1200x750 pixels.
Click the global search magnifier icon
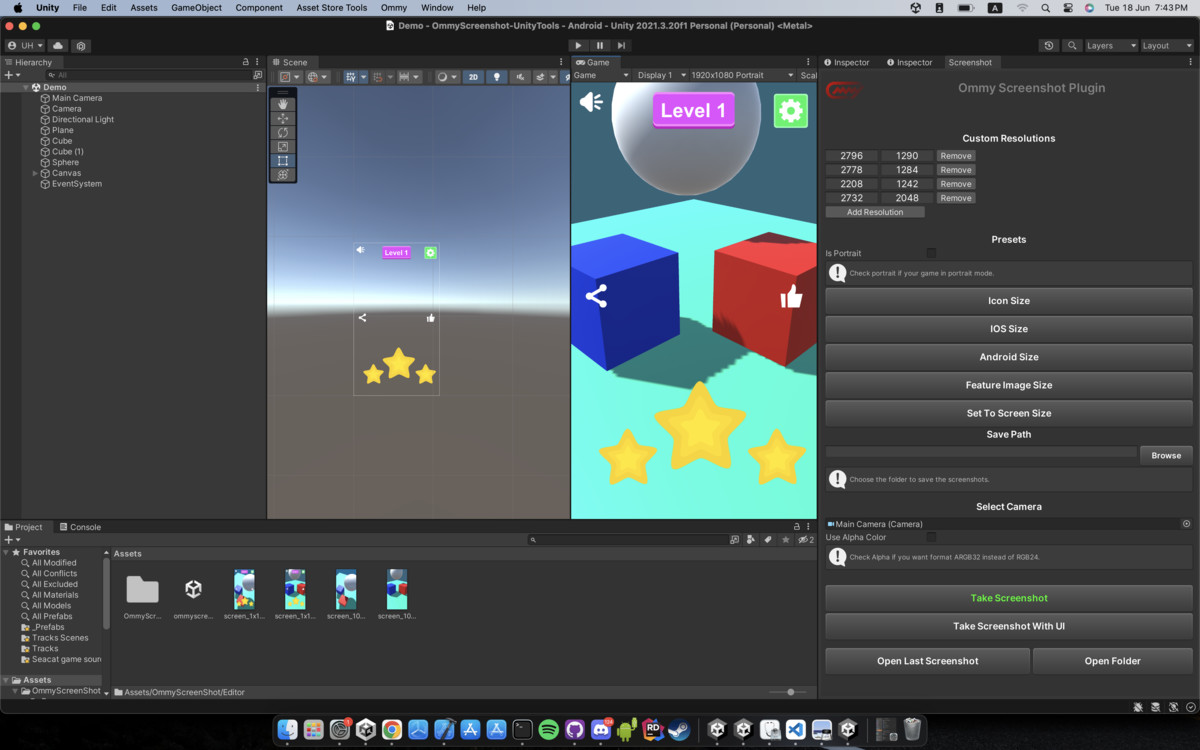(1072, 45)
